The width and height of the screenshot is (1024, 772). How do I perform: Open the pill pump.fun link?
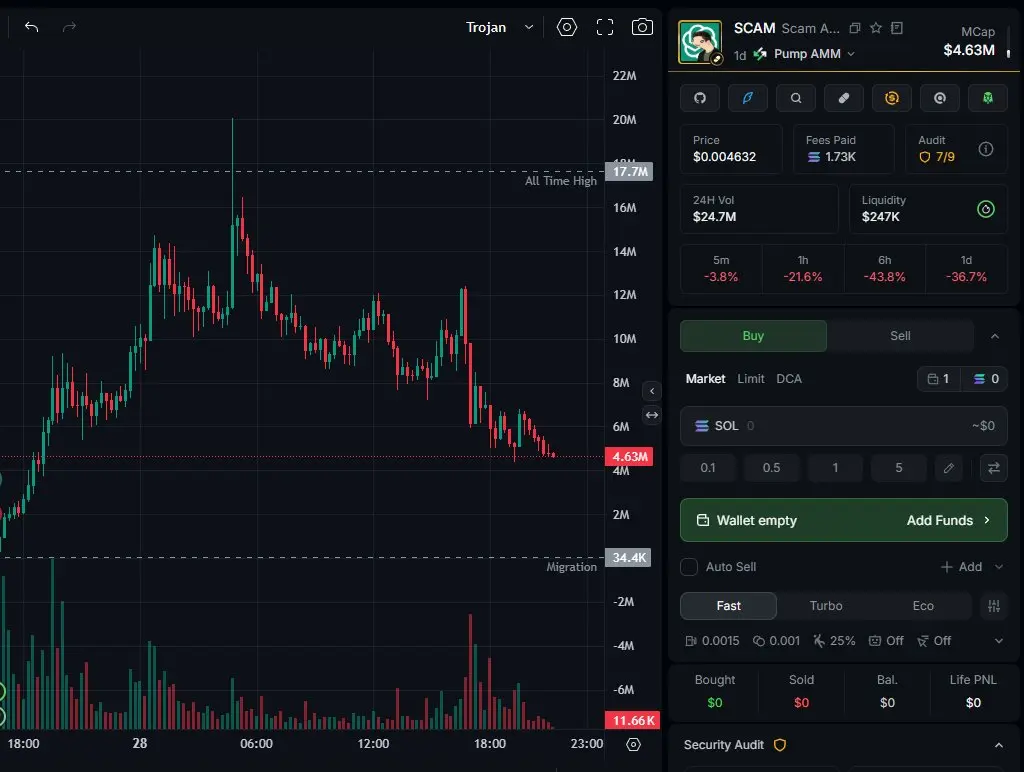click(x=844, y=98)
